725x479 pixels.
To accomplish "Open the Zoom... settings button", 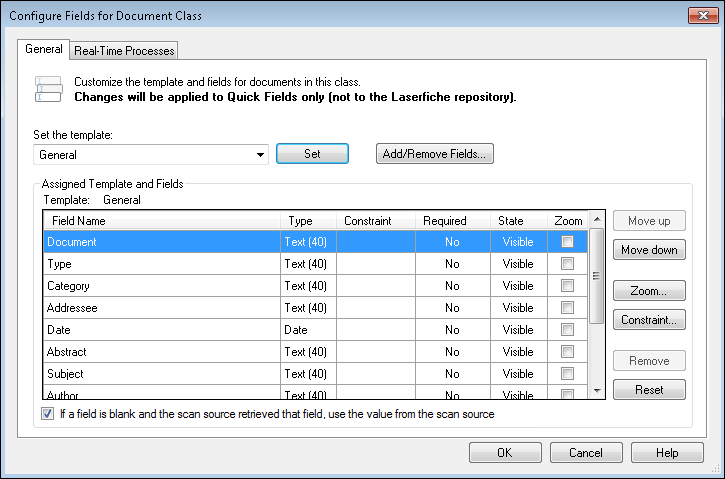I will [x=649, y=291].
